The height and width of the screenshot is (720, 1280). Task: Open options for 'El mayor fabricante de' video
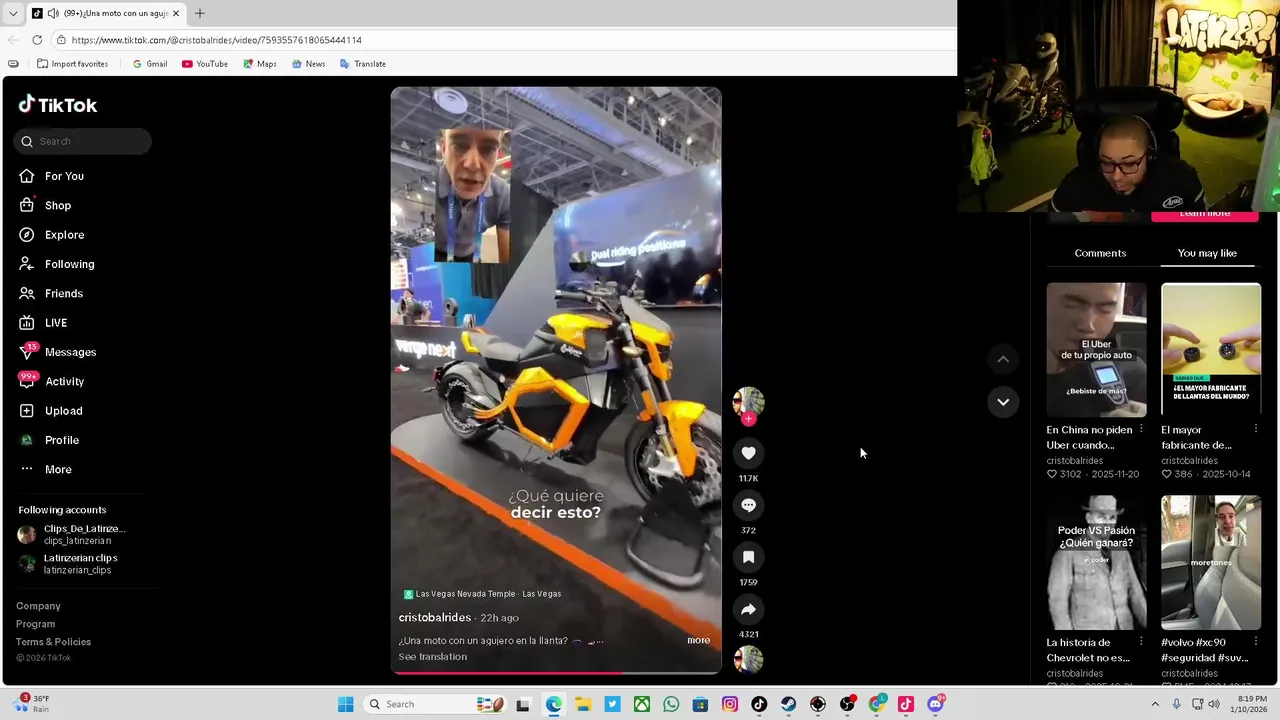coord(1256,430)
